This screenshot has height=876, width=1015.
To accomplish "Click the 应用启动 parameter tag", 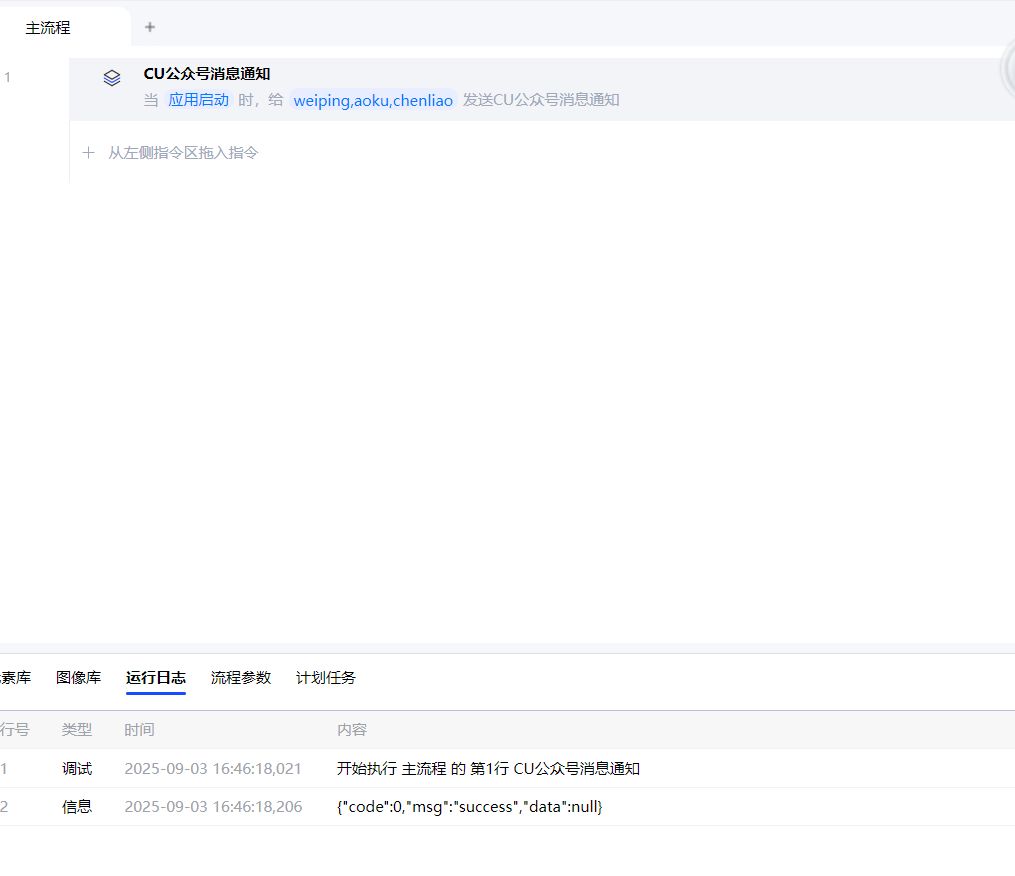I will (x=198, y=100).
